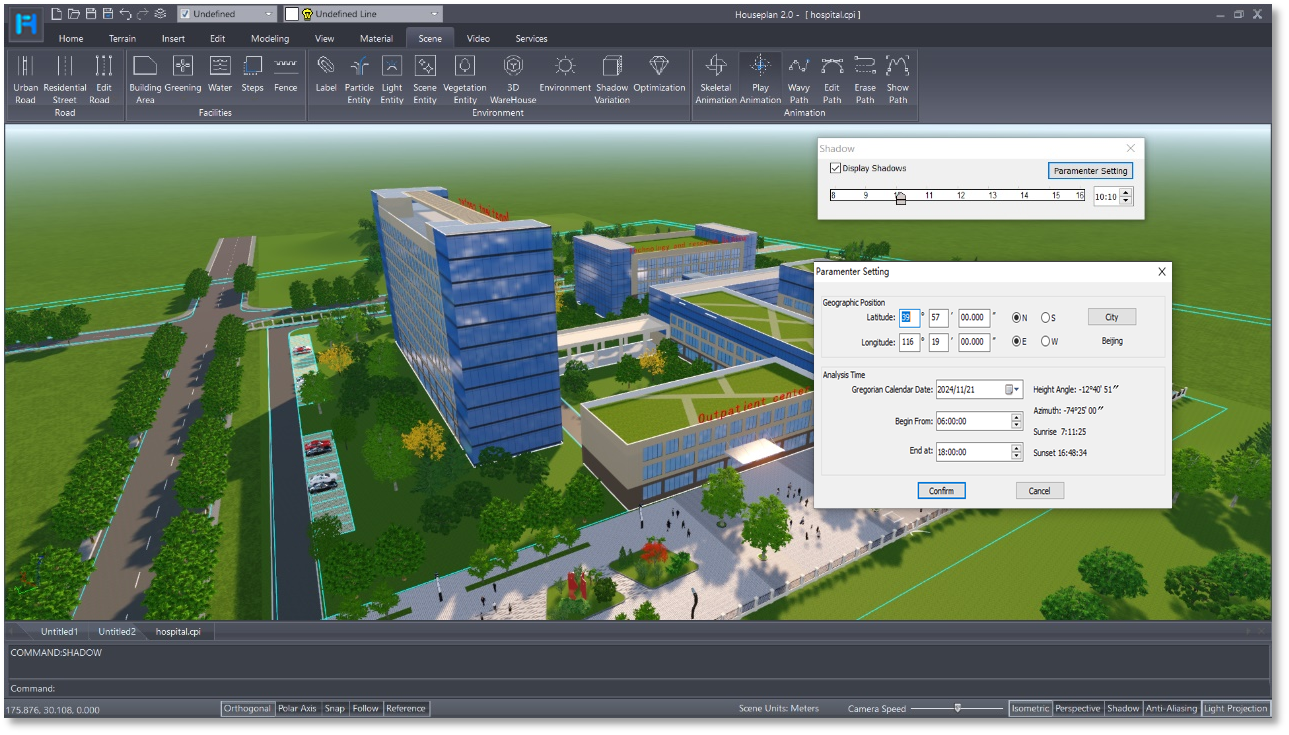Open the Terrain menu
The height and width of the screenshot is (735, 1289).
coord(121,38)
